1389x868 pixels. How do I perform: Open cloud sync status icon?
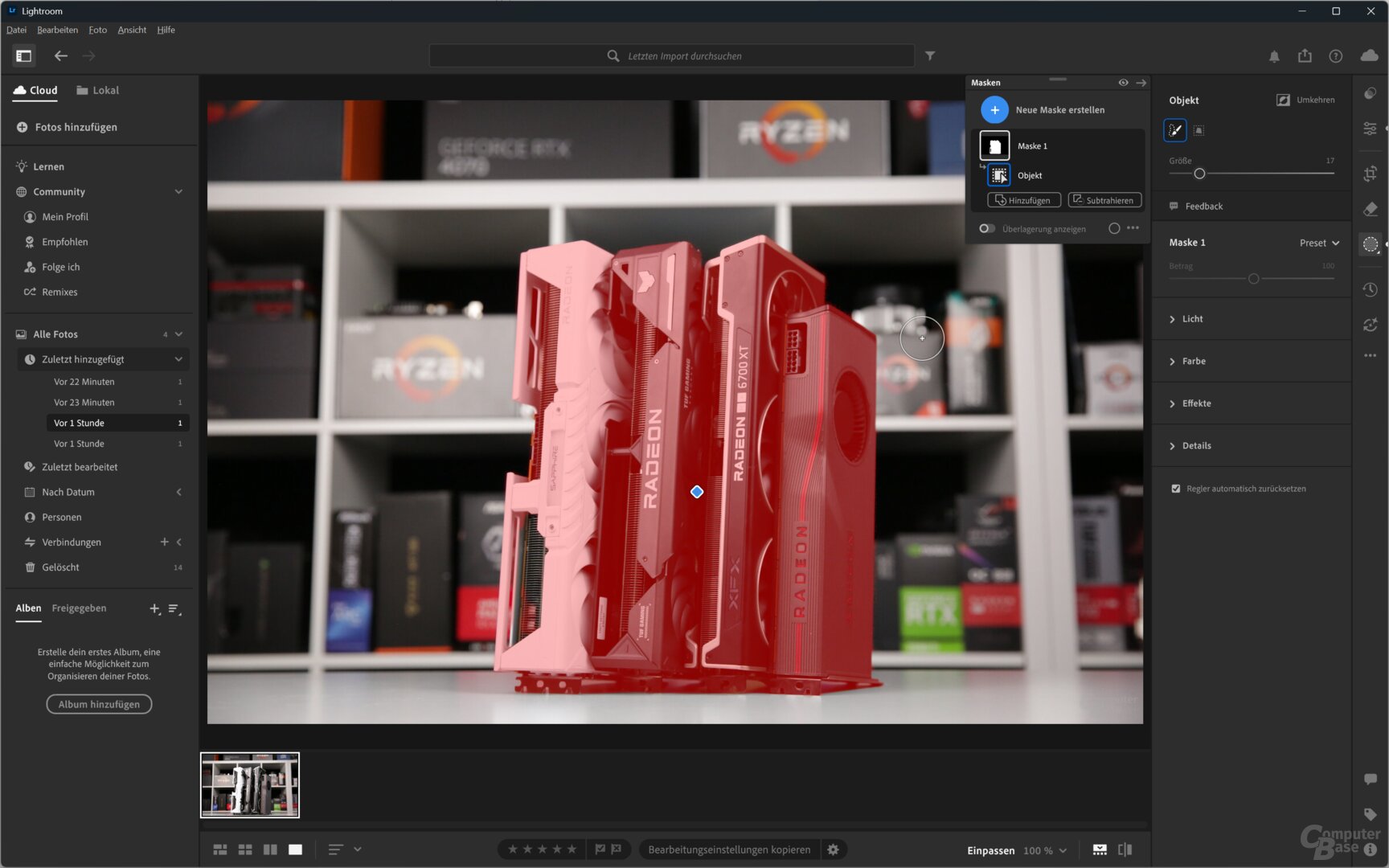(x=1370, y=55)
